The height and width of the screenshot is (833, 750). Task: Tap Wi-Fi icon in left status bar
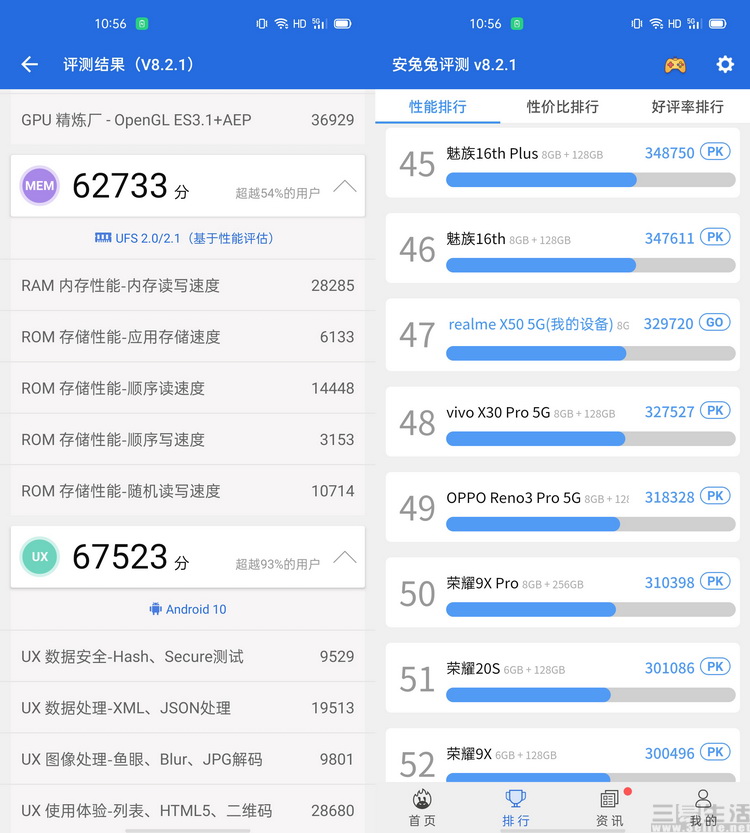click(282, 23)
